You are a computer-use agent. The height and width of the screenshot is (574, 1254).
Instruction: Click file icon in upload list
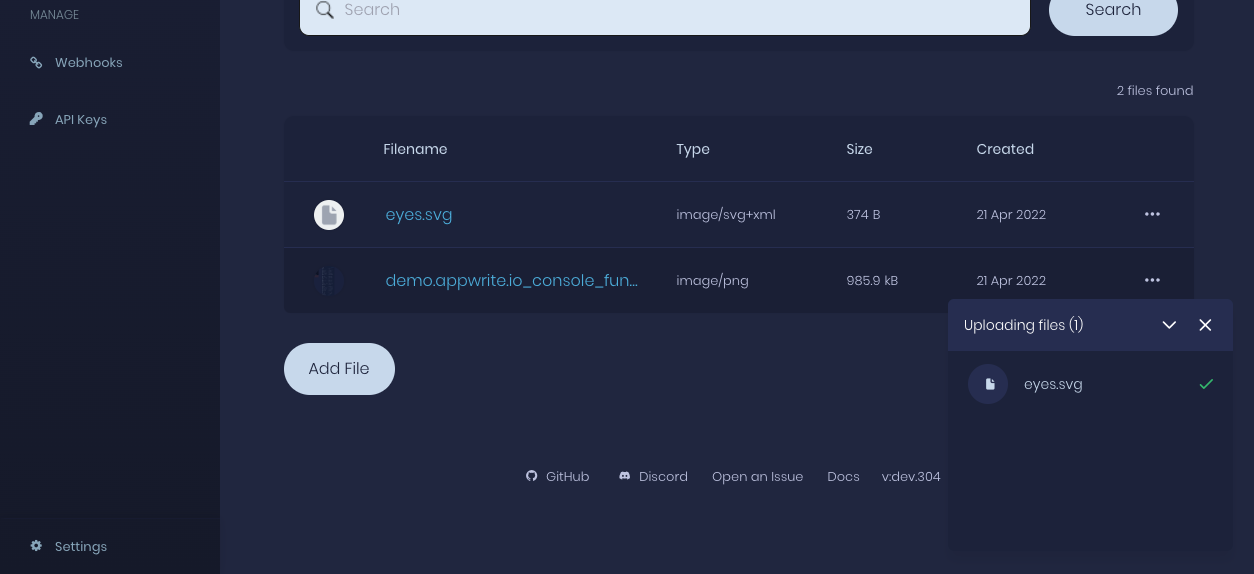[988, 384]
